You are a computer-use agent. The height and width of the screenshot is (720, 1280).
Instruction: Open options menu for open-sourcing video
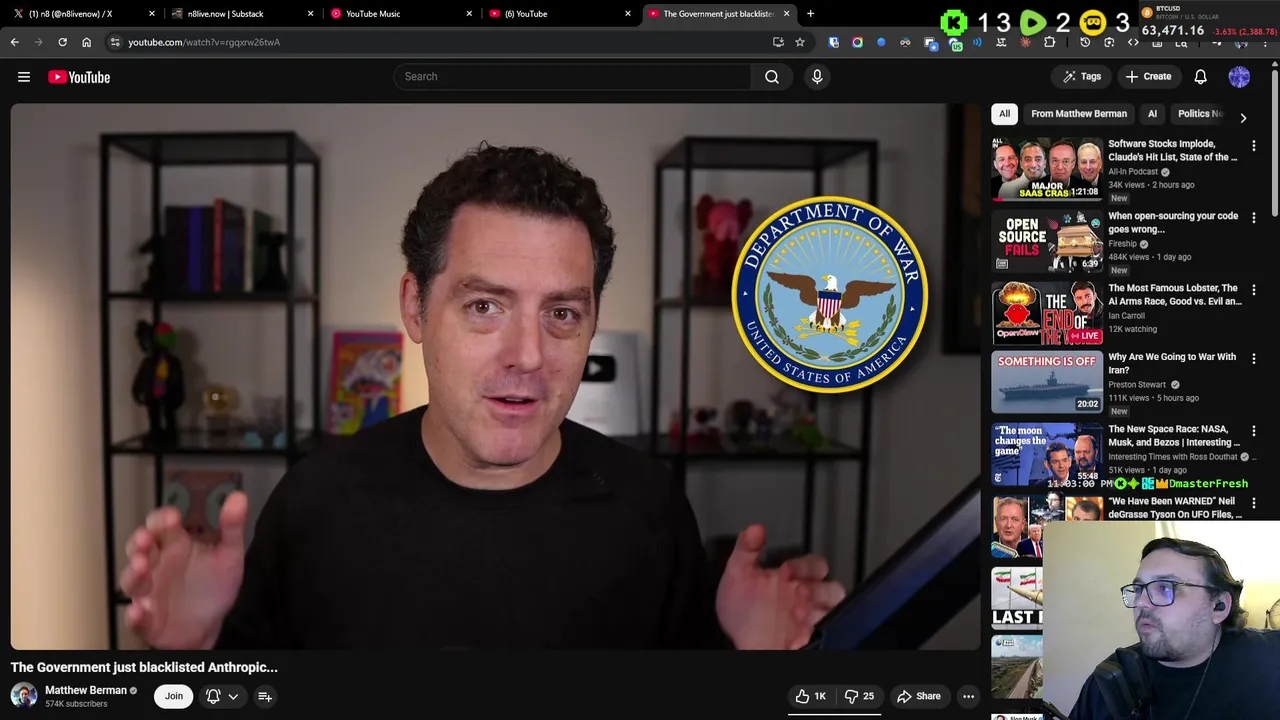[1254, 218]
